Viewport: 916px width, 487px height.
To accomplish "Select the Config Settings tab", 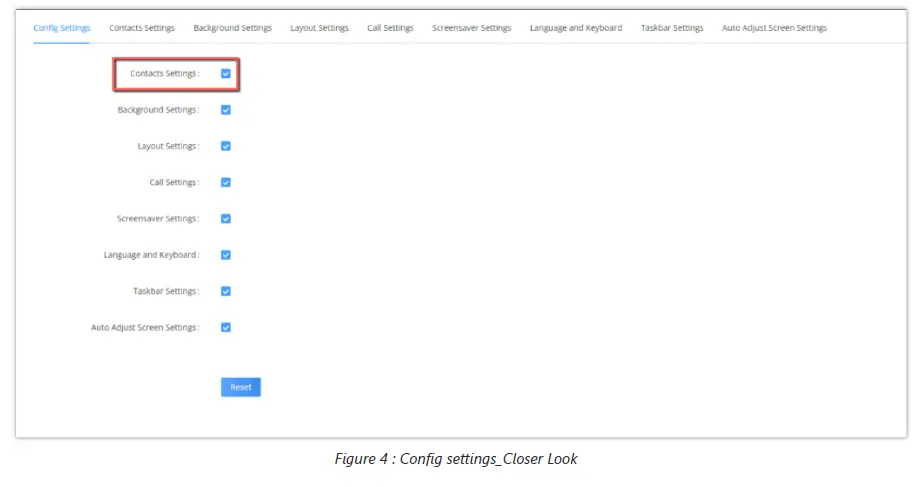I will click(x=61, y=28).
